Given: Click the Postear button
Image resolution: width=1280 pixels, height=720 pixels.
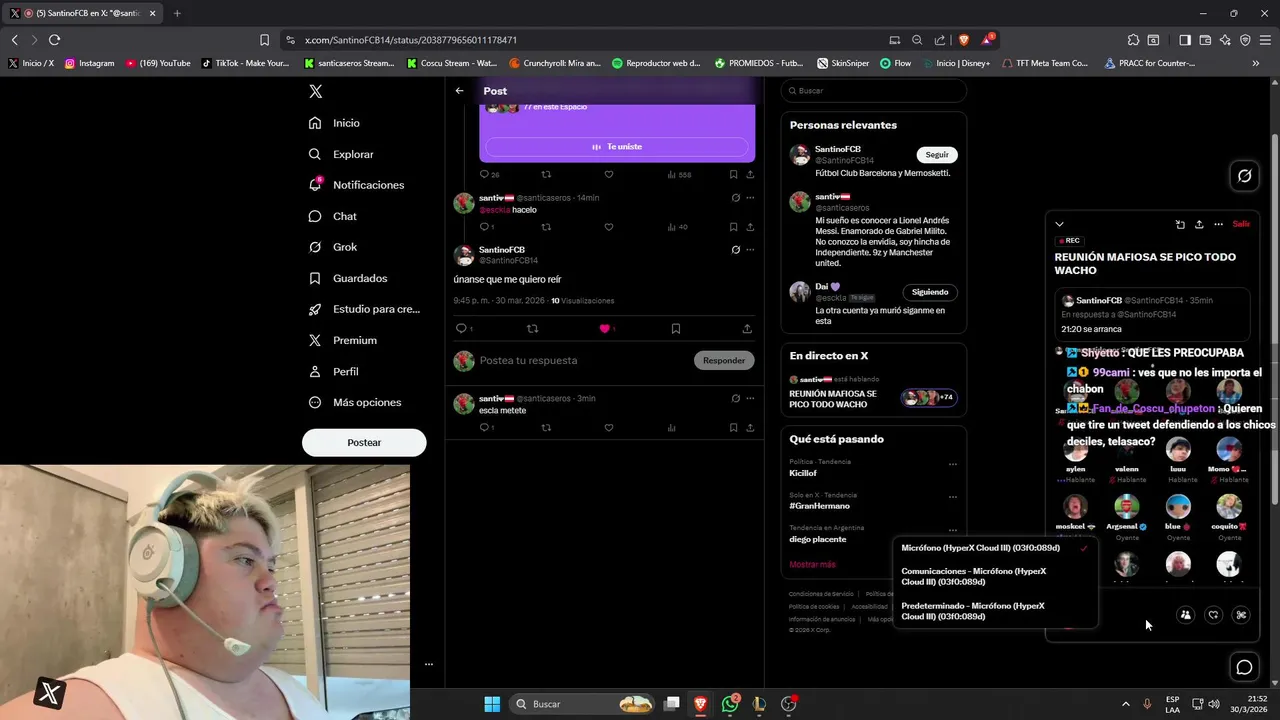Looking at the screenshot, I should (x=364, y=442).
